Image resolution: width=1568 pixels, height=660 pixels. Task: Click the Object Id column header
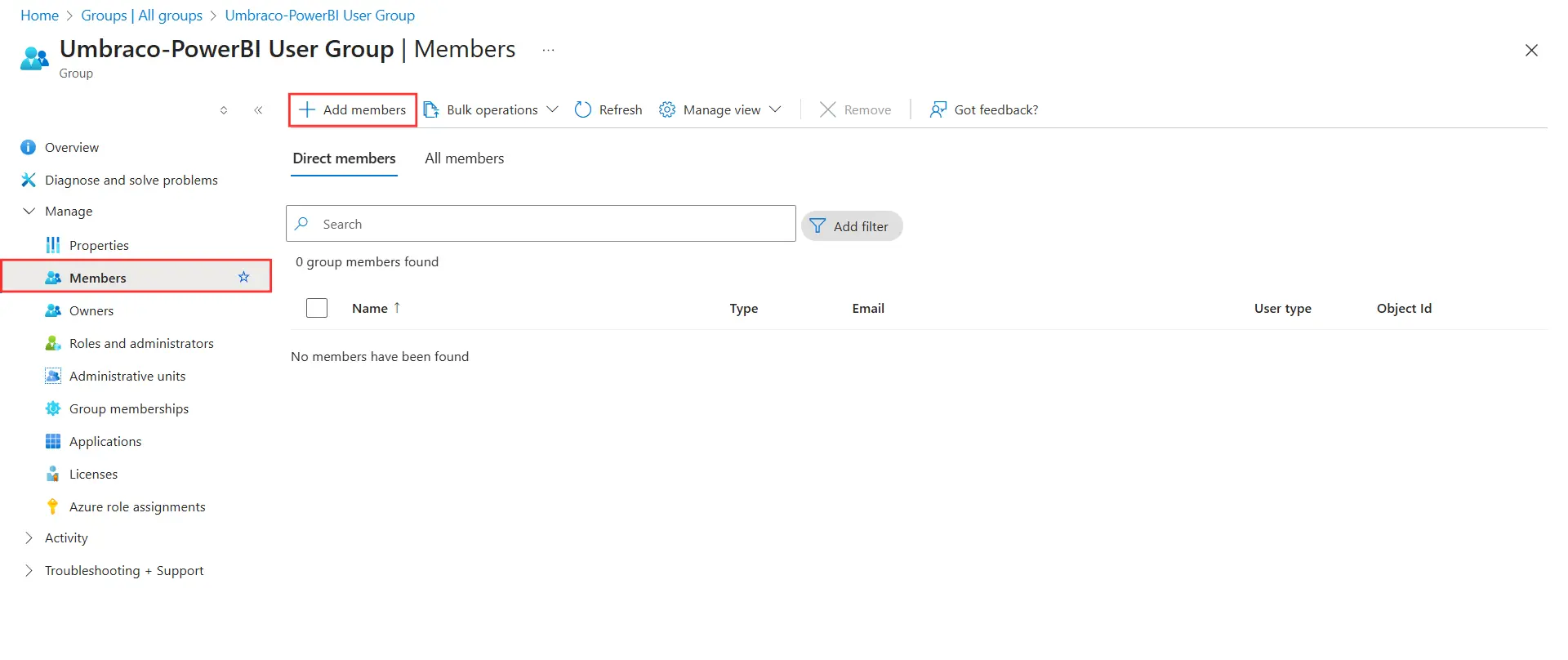1404,308
